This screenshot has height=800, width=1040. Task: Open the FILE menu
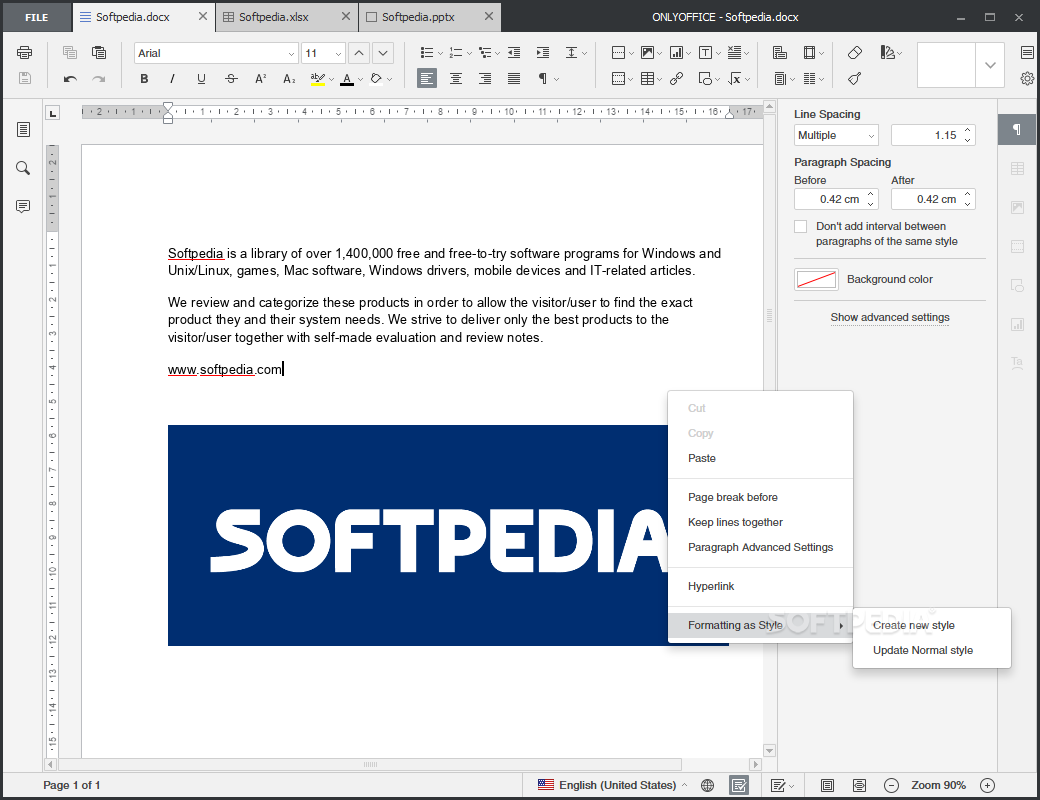(x=36, y=17)
